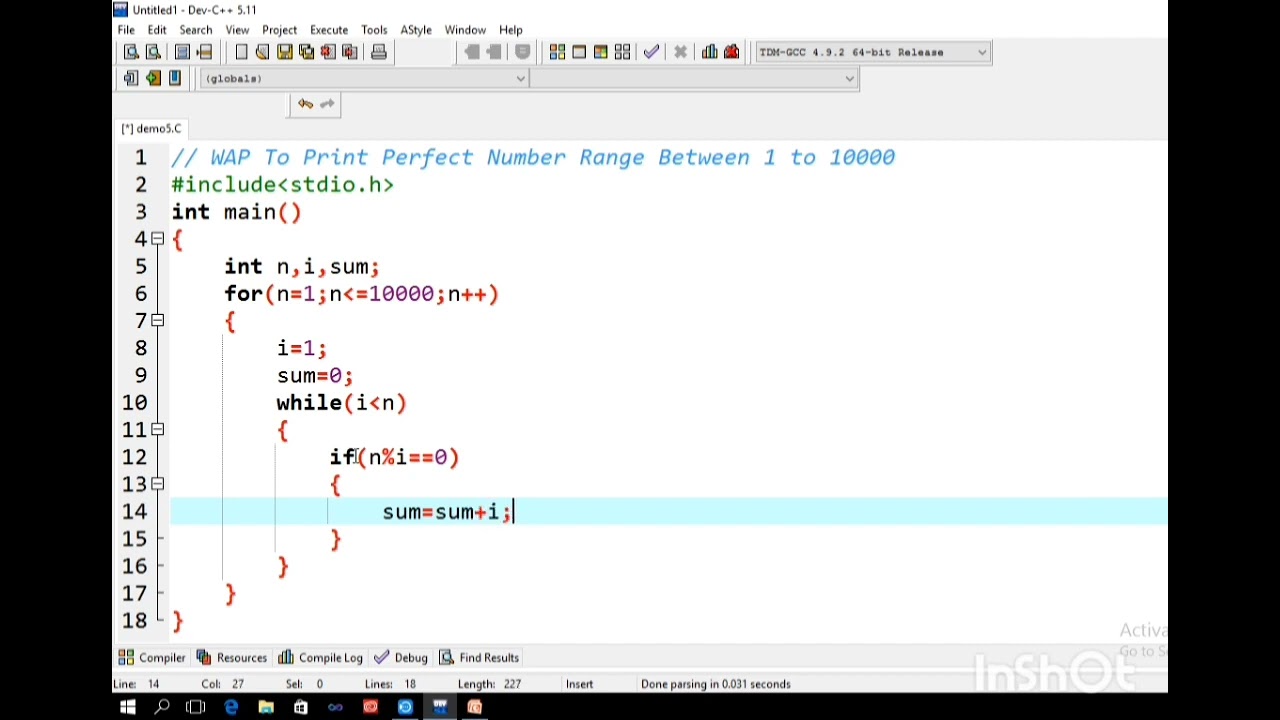
Task: Open the Project menu
Action: click(279, 30)
